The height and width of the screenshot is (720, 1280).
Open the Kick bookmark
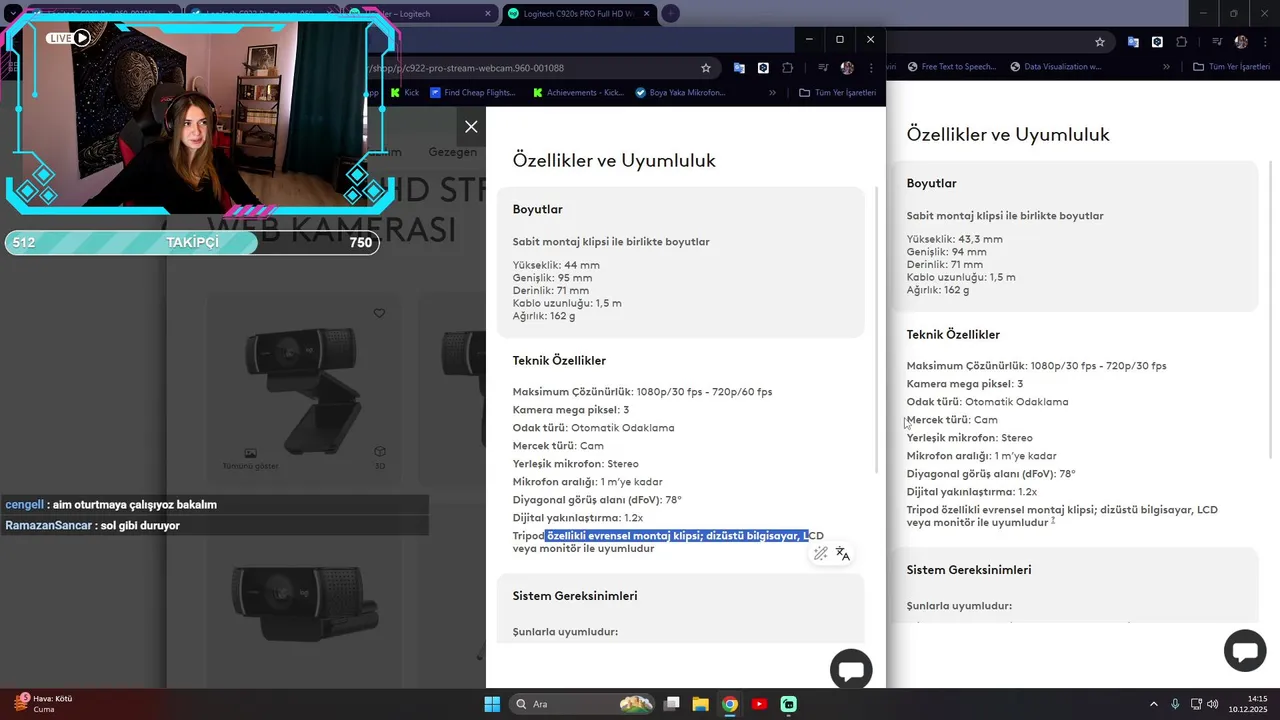(x=404, y=93)
